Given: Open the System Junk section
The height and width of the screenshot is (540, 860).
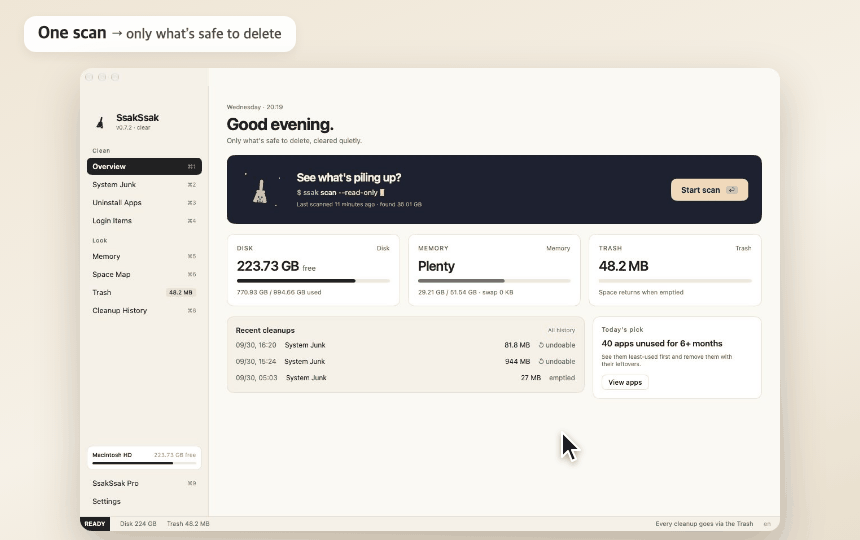Looking at the screenshot, I should coord(144,185).
